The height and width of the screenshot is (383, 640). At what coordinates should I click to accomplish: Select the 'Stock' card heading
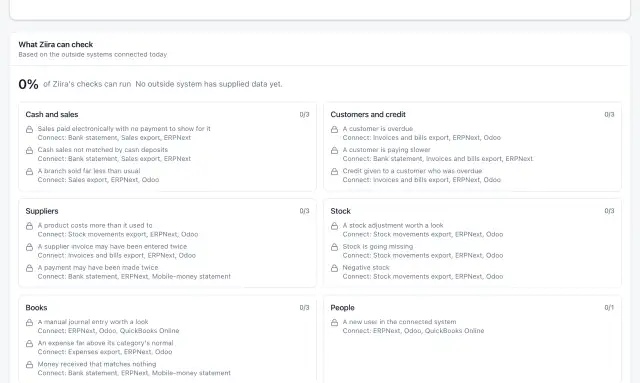coord(340,211)
